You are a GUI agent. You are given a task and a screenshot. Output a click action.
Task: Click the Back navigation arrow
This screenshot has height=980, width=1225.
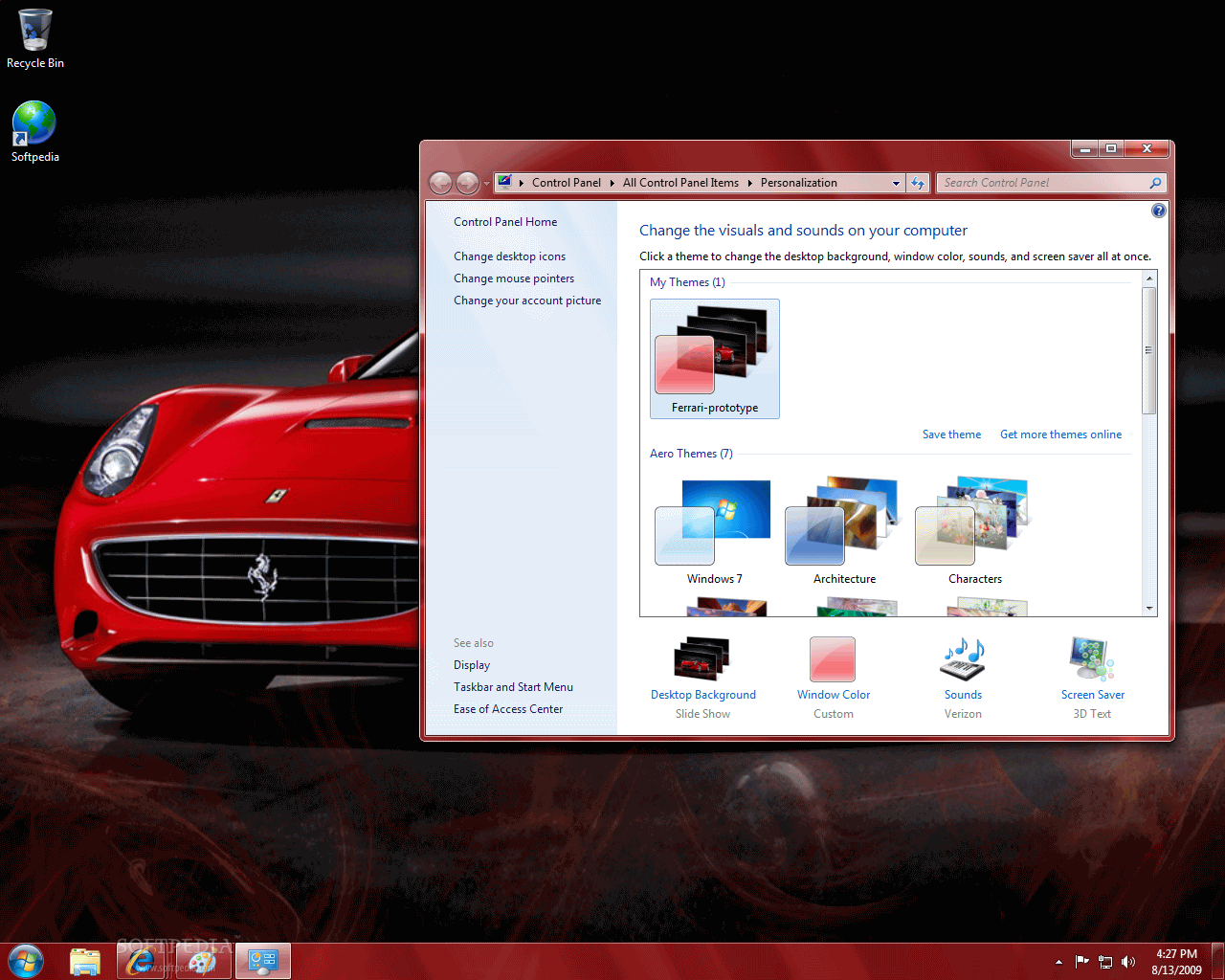pyautogui.click(x=441, y=183)
